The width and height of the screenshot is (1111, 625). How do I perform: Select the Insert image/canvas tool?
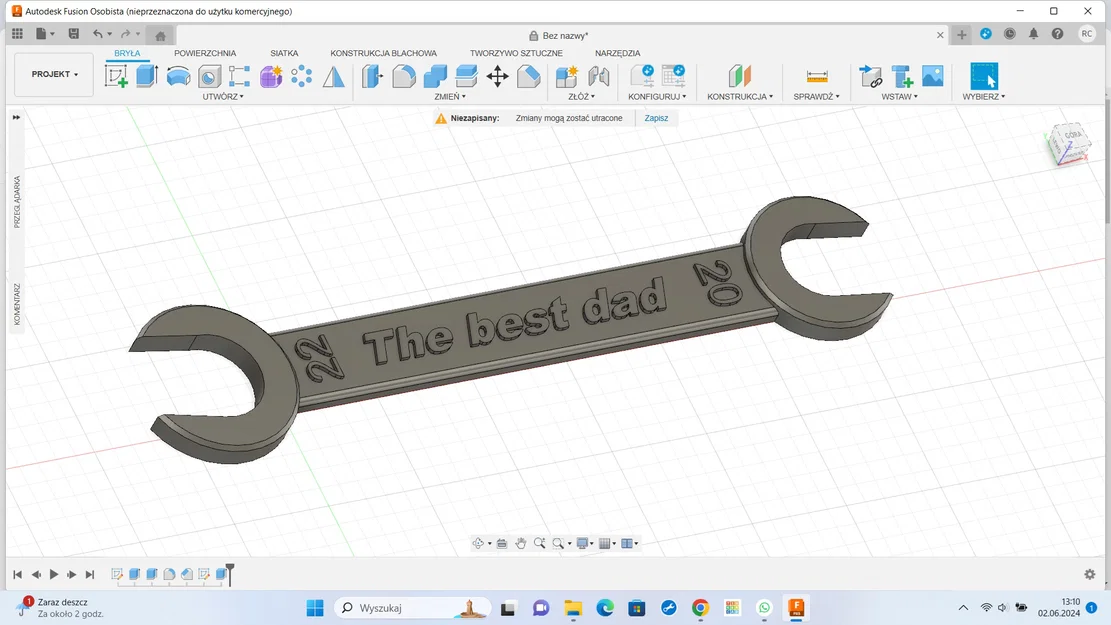[932, 76]
